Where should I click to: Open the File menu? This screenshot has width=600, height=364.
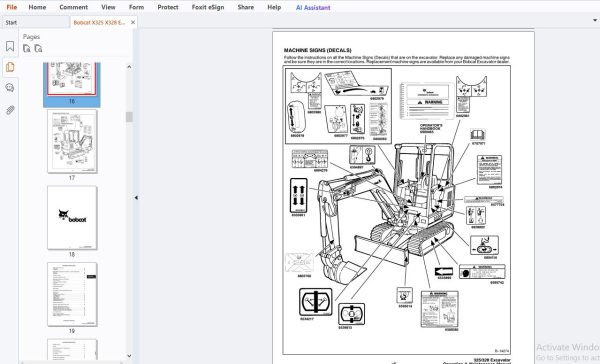click(11, 7)
